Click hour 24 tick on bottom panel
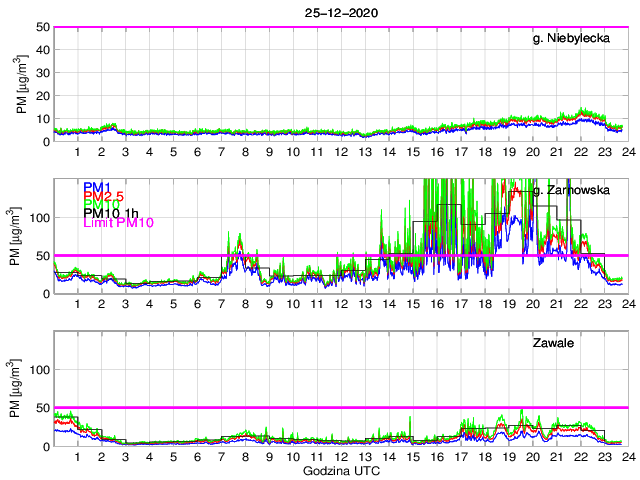Image resolution: width=640 pixels, height=480 pixels. 627,457
